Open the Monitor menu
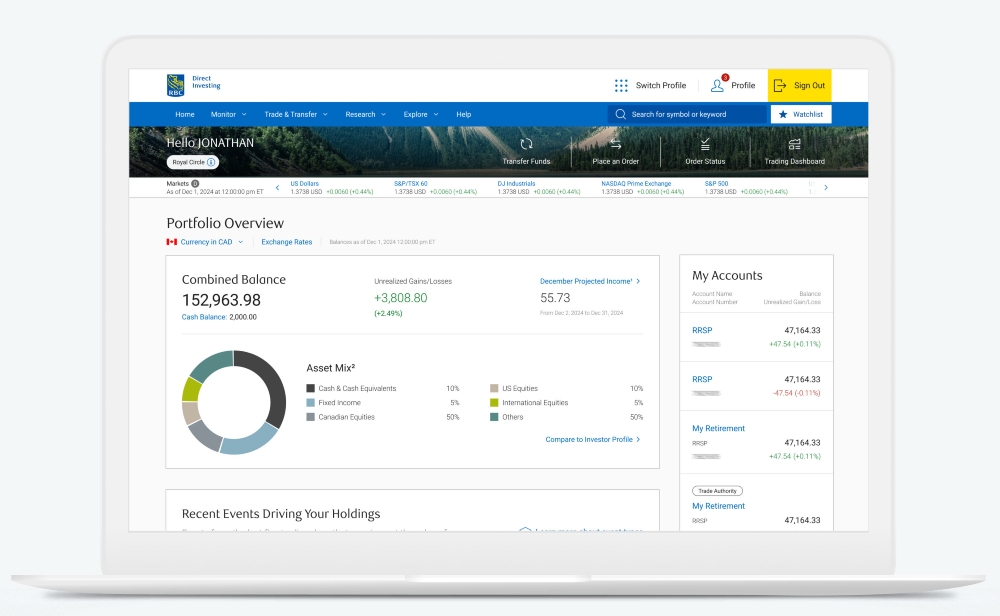This screenshot has width=1000, height=616. coord(223,114)
